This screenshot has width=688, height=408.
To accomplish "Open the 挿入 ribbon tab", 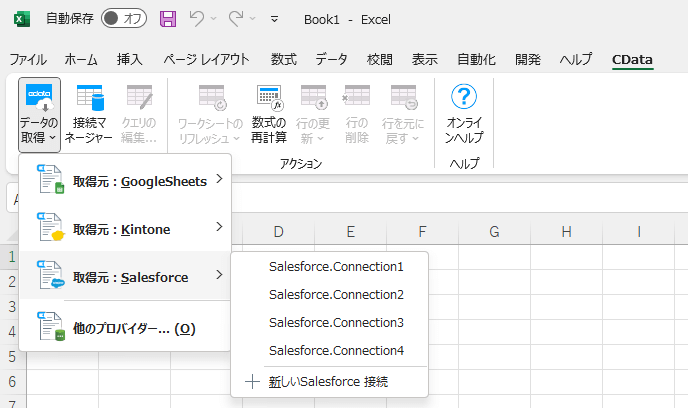I will pyautogui.click(x=130, y=59).
